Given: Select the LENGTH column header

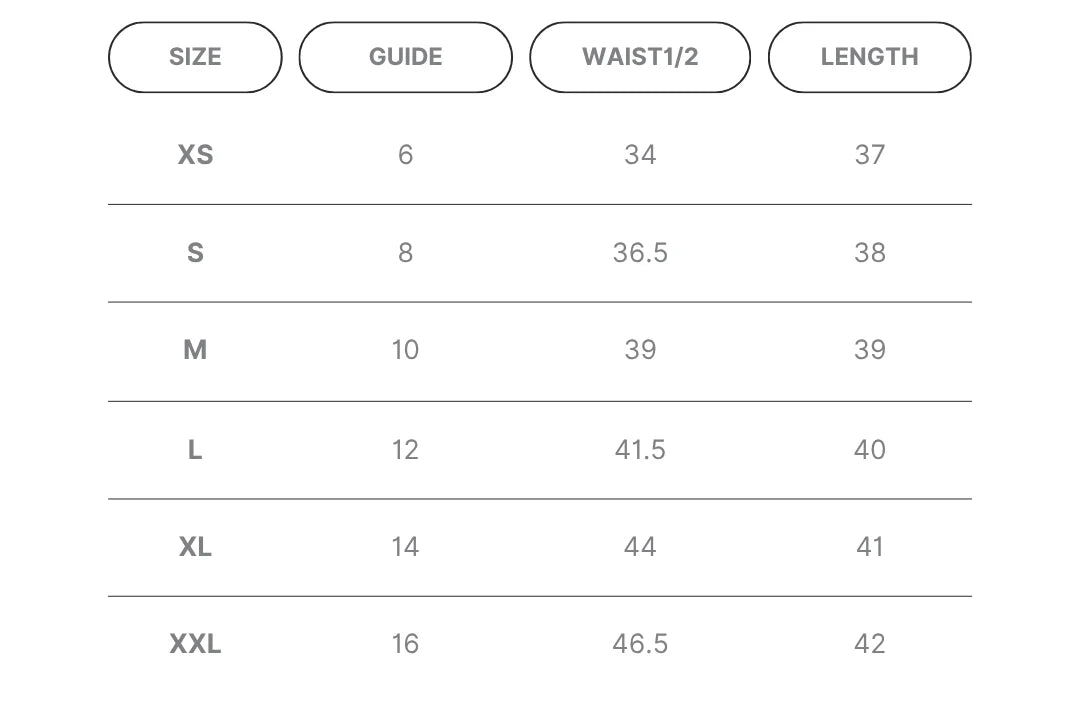Looking at the screenshot, I should (869, 57).
